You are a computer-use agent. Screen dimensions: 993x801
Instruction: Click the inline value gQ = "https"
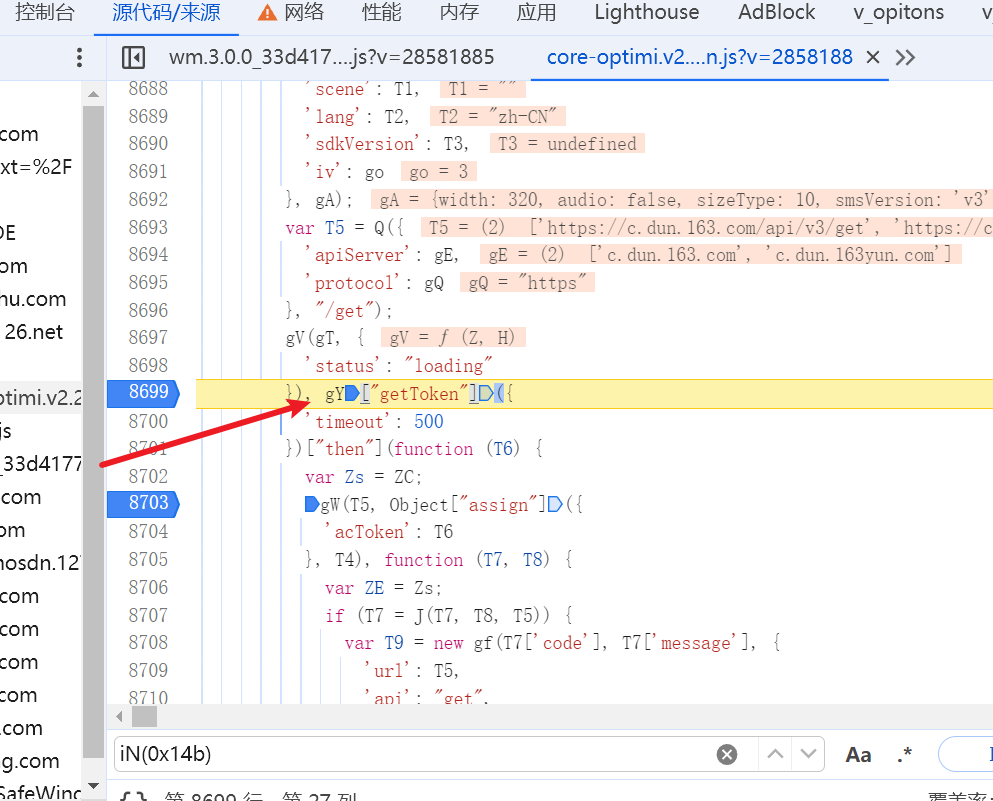[528, 282]
